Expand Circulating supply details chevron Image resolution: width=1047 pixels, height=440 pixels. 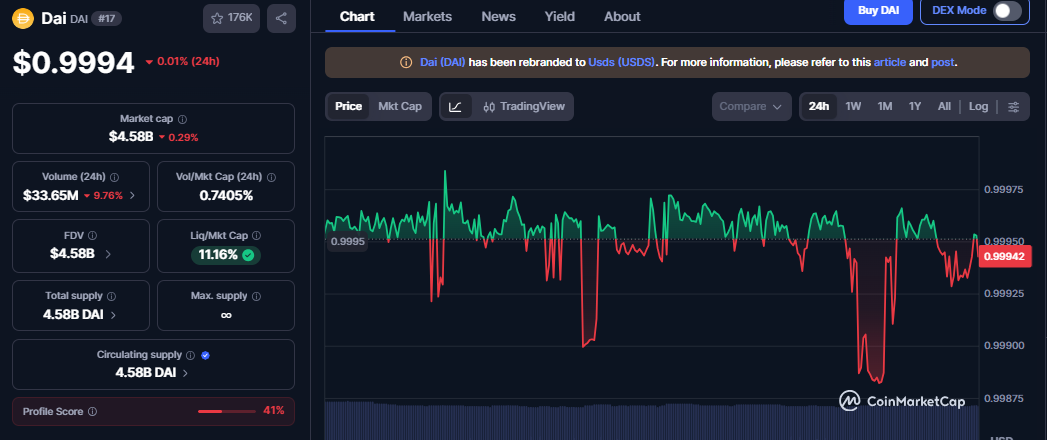185,373
